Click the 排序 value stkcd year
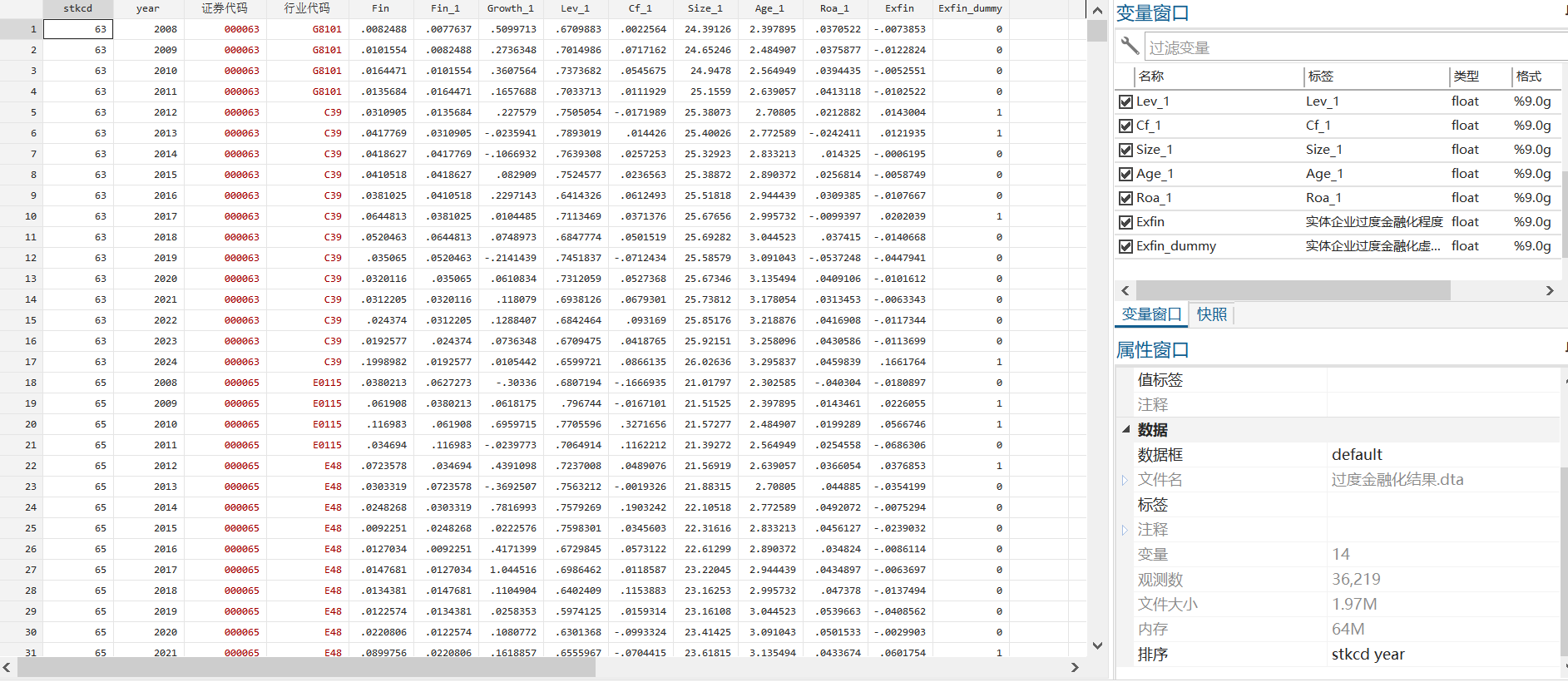This screenshot has height=687, width=1568. click(x=1368, y=655)
